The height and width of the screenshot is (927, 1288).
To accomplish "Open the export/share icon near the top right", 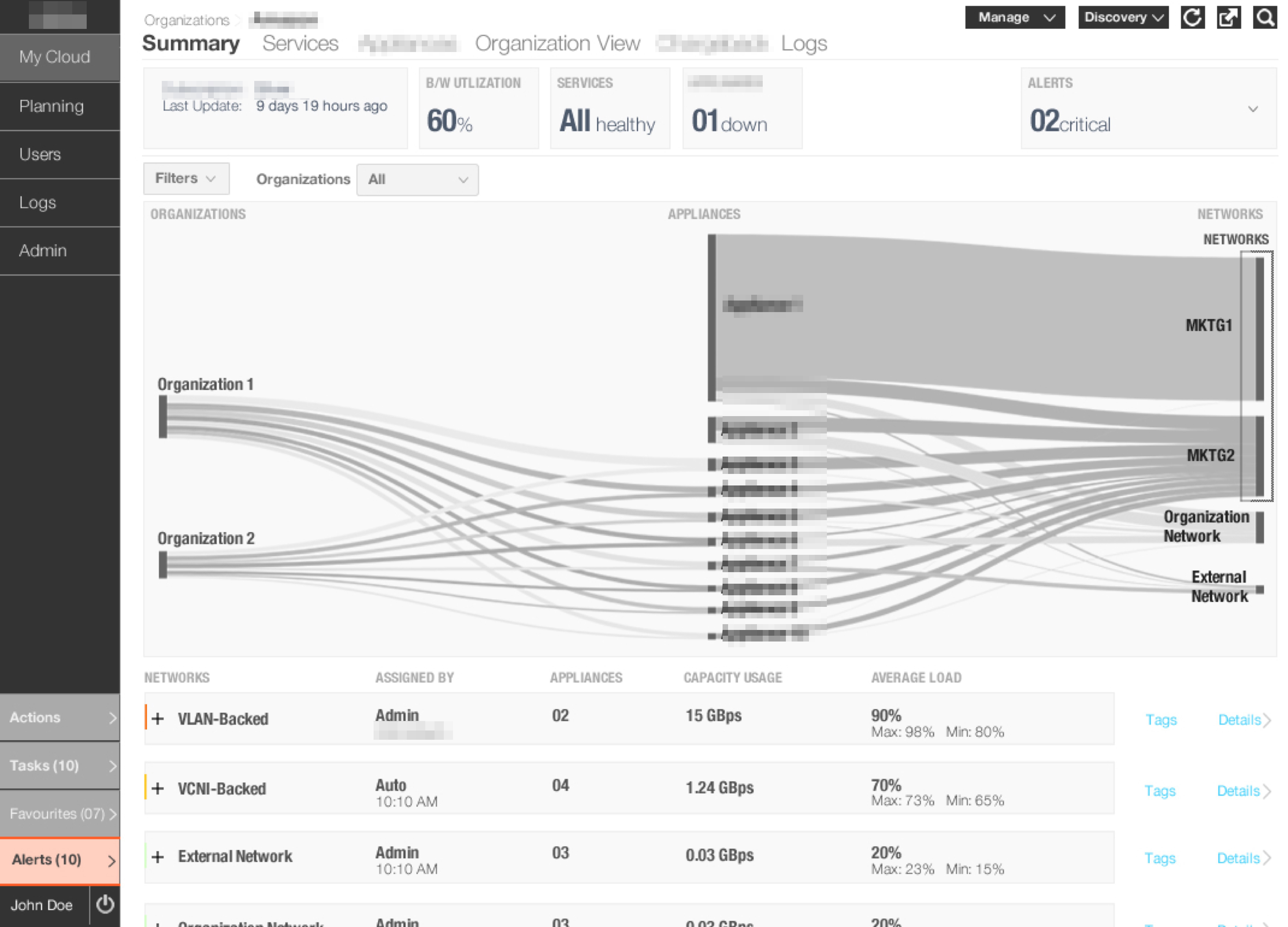I will (x=1229, y=18).
